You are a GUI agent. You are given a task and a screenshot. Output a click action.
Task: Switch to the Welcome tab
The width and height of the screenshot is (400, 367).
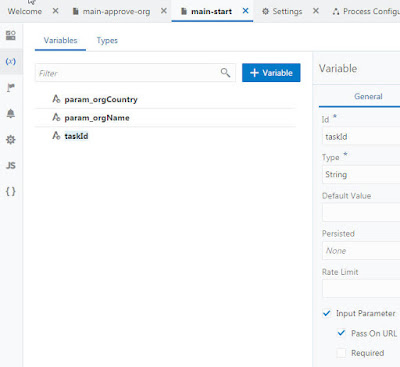point(25,11)
